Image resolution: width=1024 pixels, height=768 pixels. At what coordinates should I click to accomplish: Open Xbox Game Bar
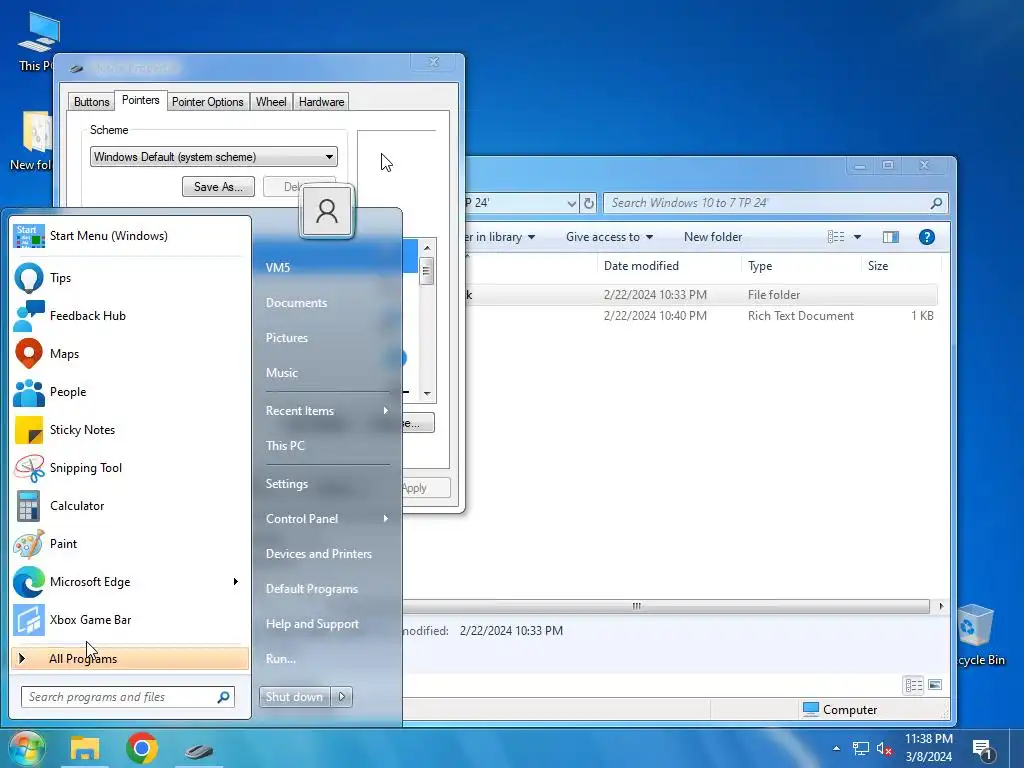pos(29,620)
